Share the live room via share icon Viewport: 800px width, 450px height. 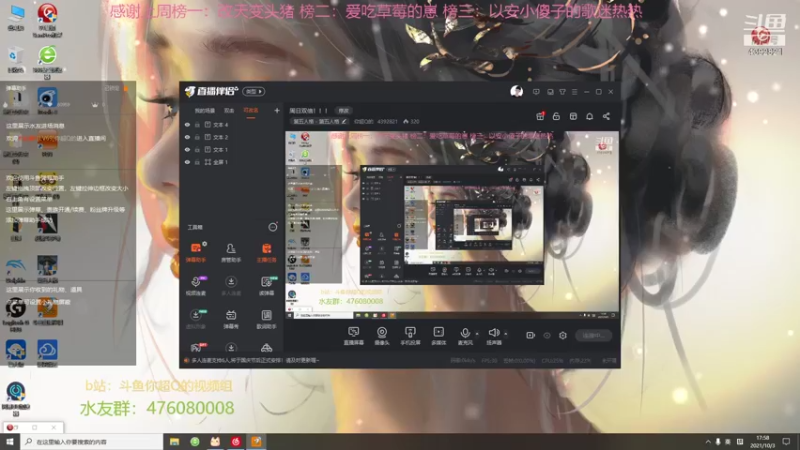pos(606,116)
